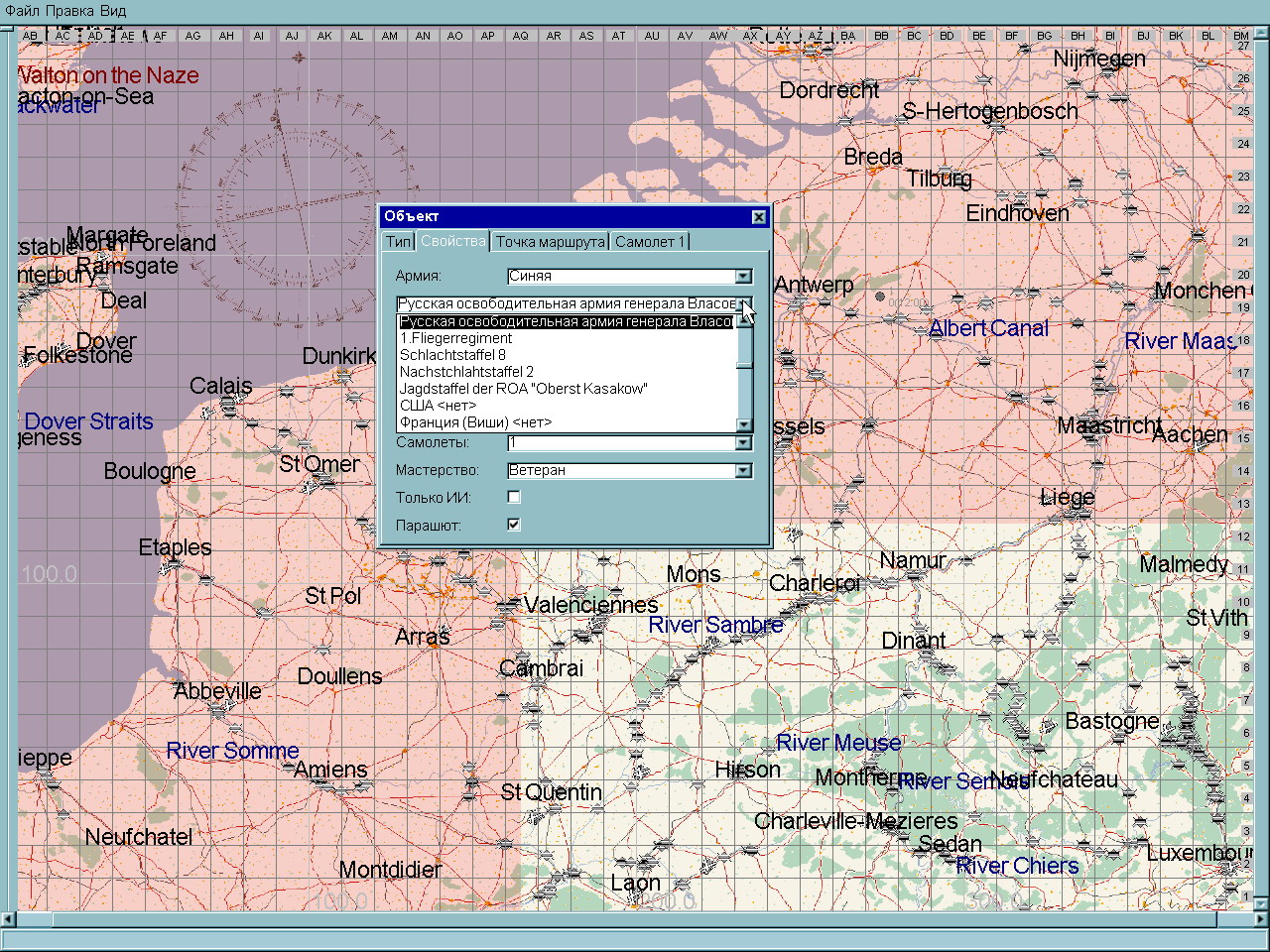Expand the Мастерство dropdown
This screenshot has width=1270, height=952.
coord(743,471)
